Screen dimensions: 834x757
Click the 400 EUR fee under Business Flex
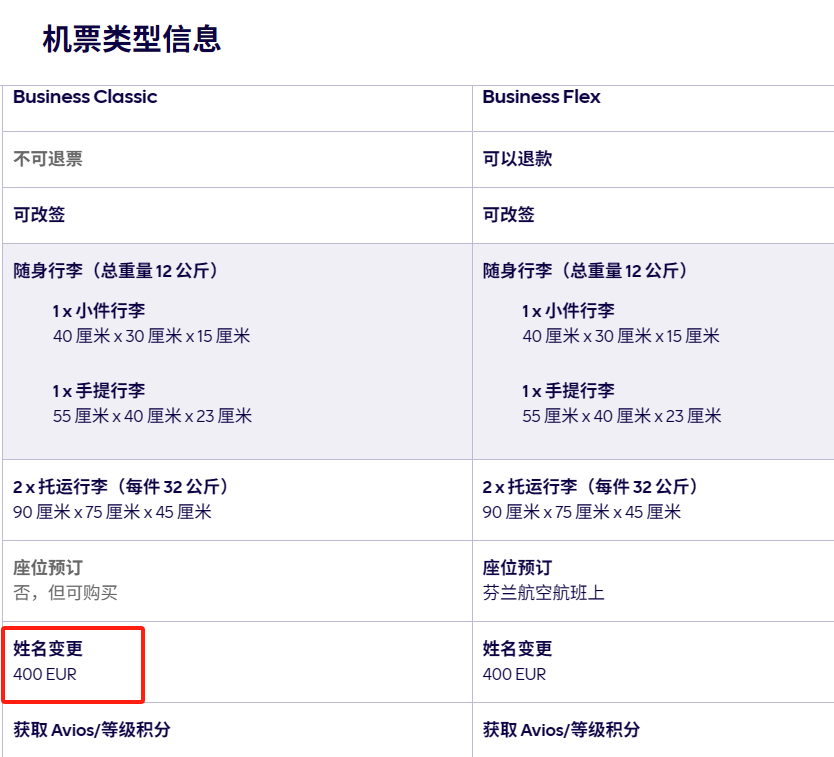point(514,674)
